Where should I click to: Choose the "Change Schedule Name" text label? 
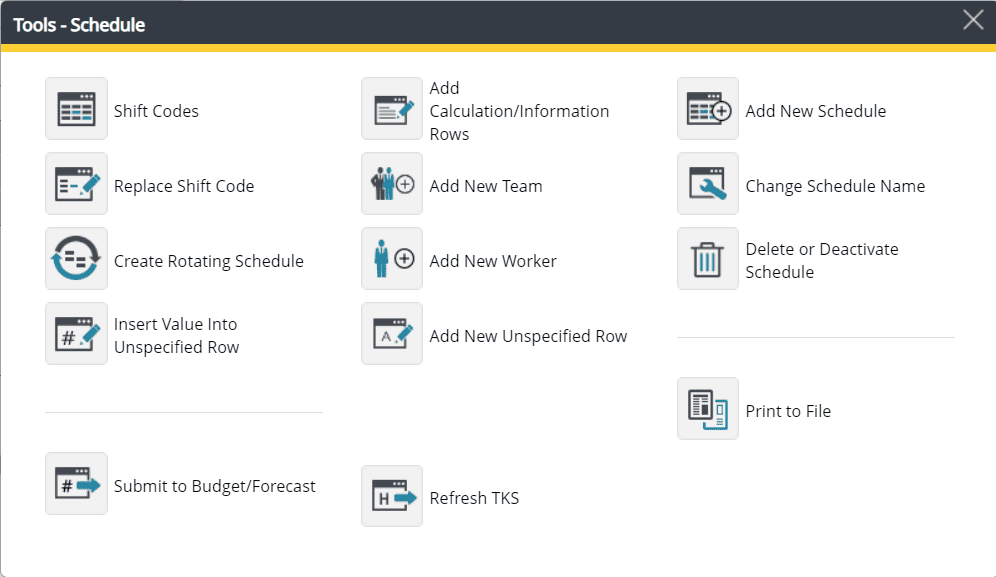click(835, 186)
